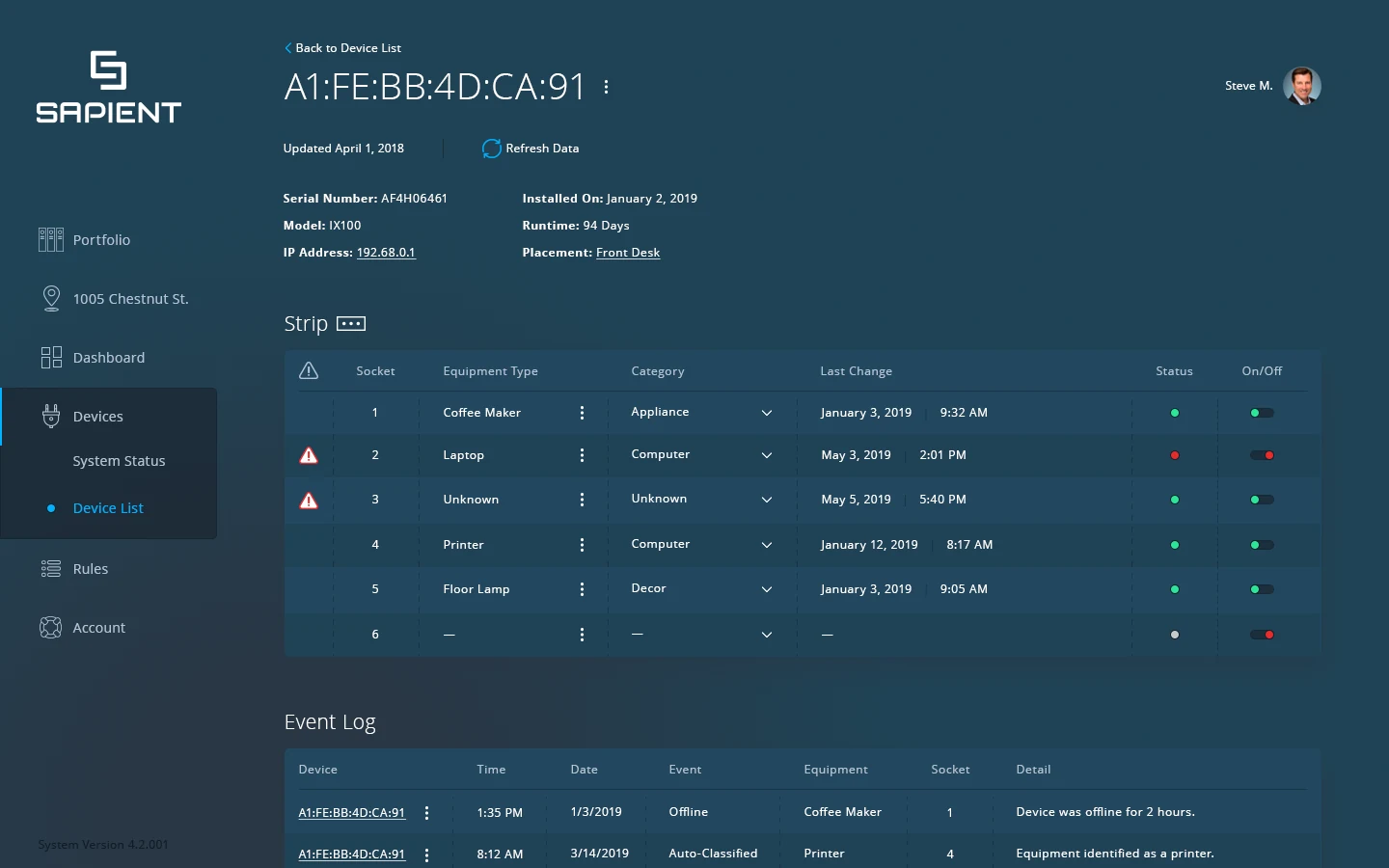Open System Status submenu item
Image resolution: width=1389 pixels, height=868 pixels.
coord(119,461)
